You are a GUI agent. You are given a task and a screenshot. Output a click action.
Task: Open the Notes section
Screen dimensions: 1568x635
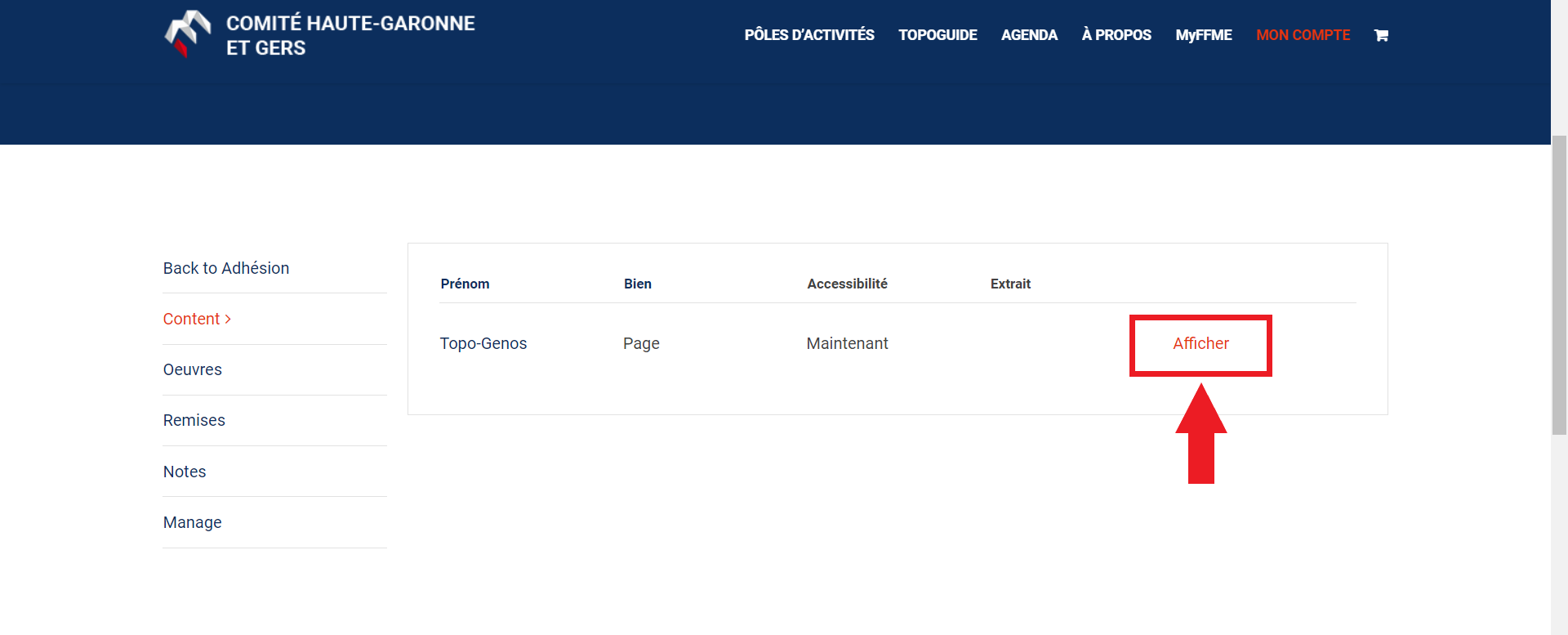coord(185,472)
